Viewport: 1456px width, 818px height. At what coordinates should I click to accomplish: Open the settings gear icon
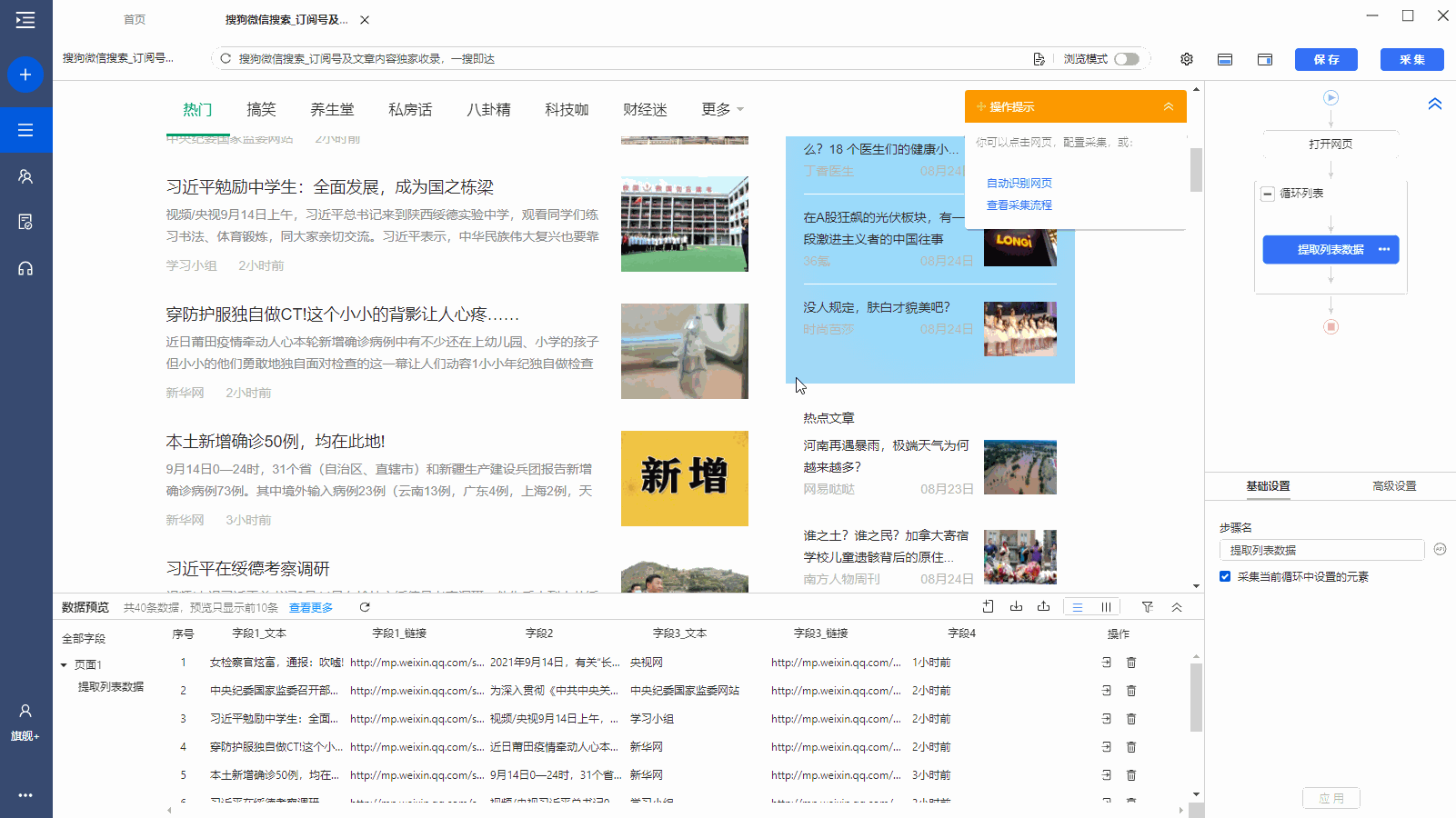[1187, 59]
